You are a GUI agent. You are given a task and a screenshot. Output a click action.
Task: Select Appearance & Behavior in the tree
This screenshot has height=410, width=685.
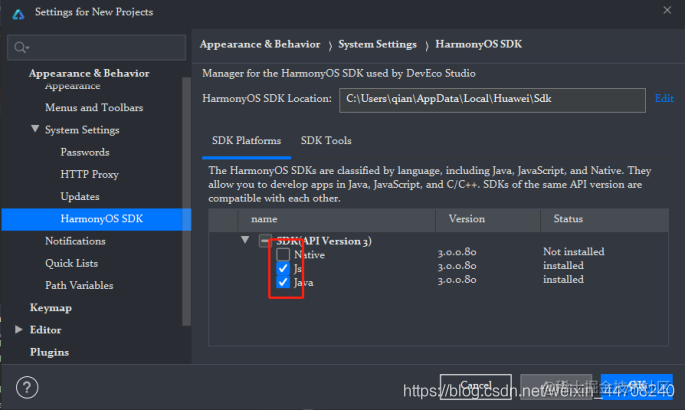tap(89, 73)
